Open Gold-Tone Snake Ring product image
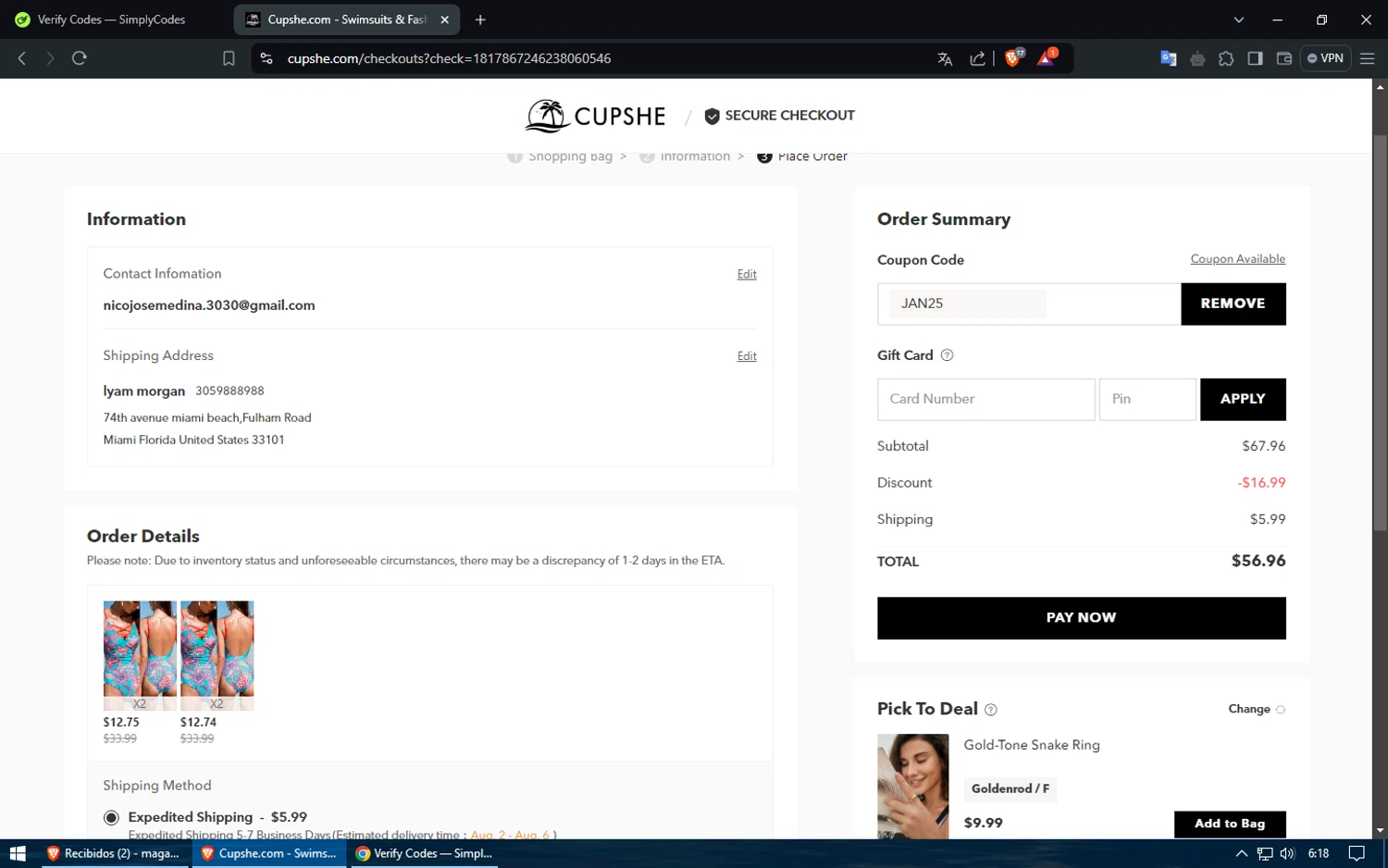Screen dimensions: 1388x868 pyautogui.click(x=912, y=787)
